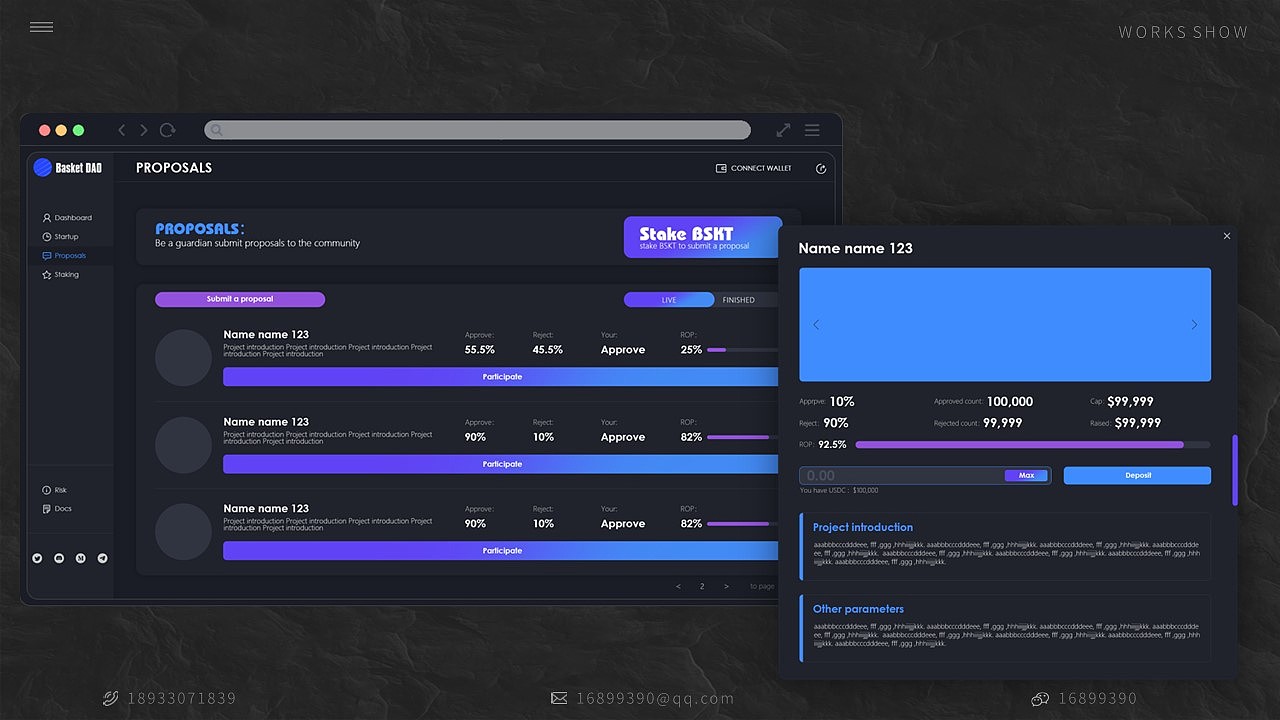Reload the page with the refresh icon
This screenshot has height=720, width=1280.
click(x=168, y=130)
